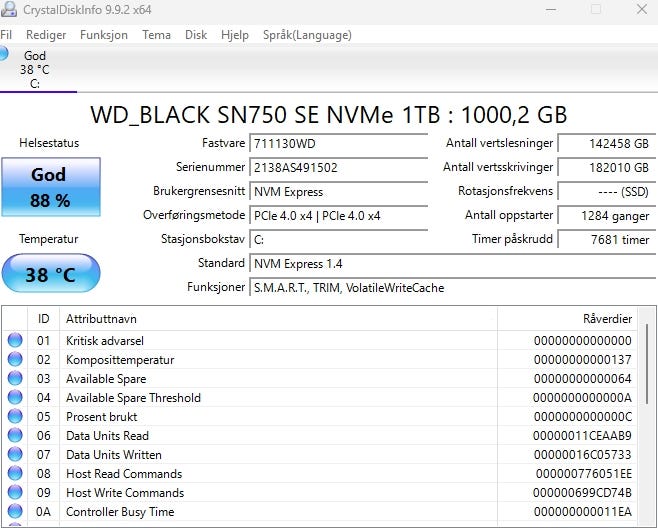
Task: Click the Antall vertslesninger value 142458 GB
Action: pos(606,144)
